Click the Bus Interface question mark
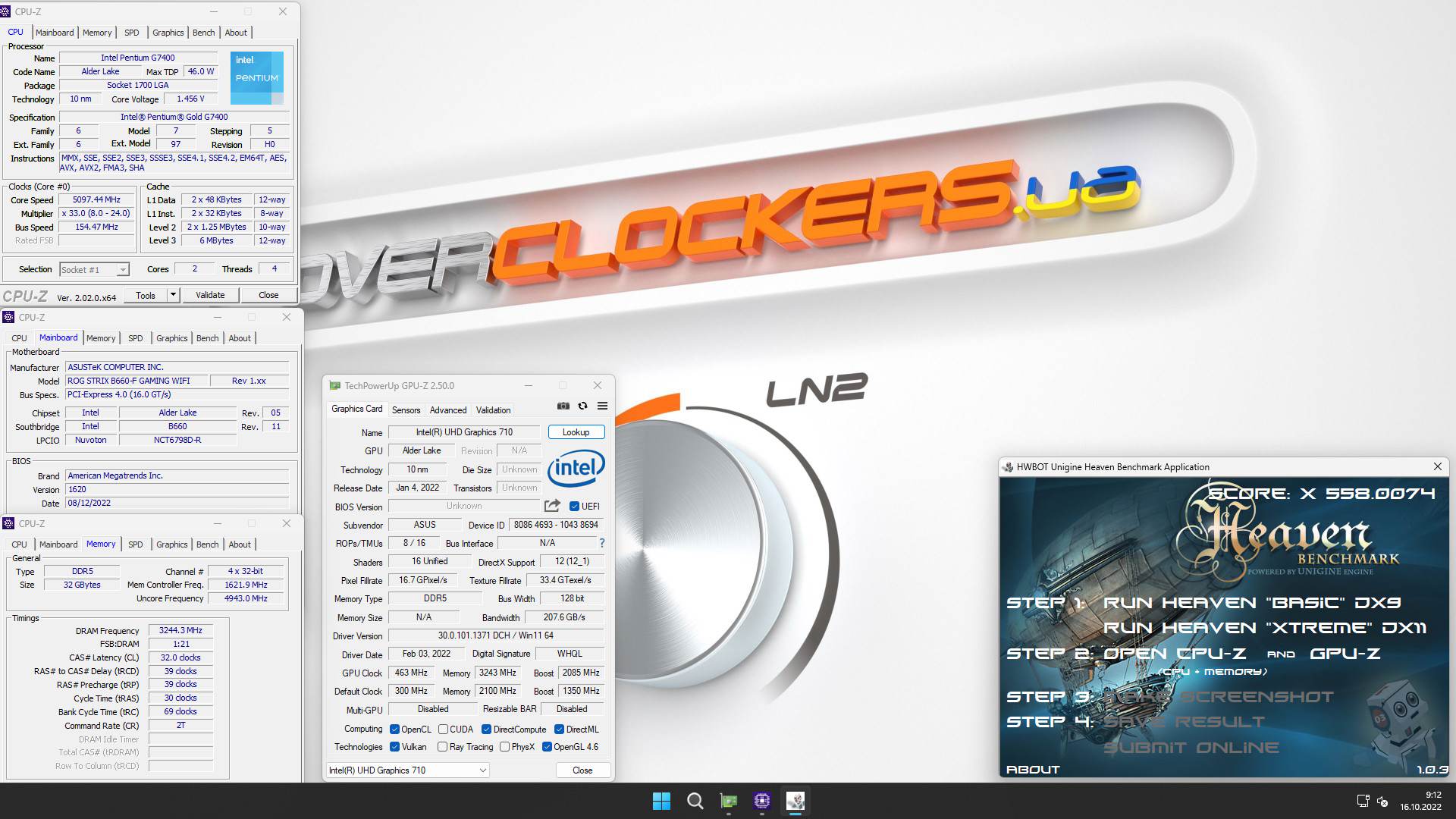1456x819 pixels. (602, 543)
